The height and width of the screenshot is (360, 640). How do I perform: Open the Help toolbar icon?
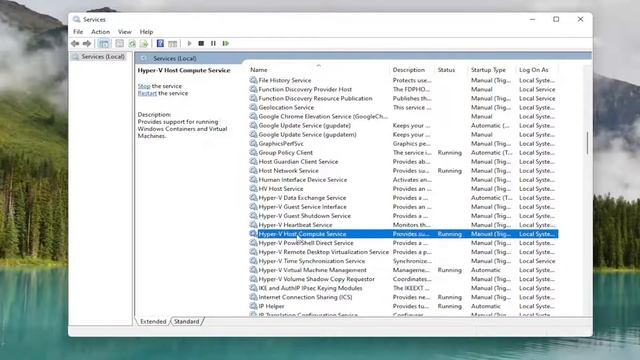(160, 43)
